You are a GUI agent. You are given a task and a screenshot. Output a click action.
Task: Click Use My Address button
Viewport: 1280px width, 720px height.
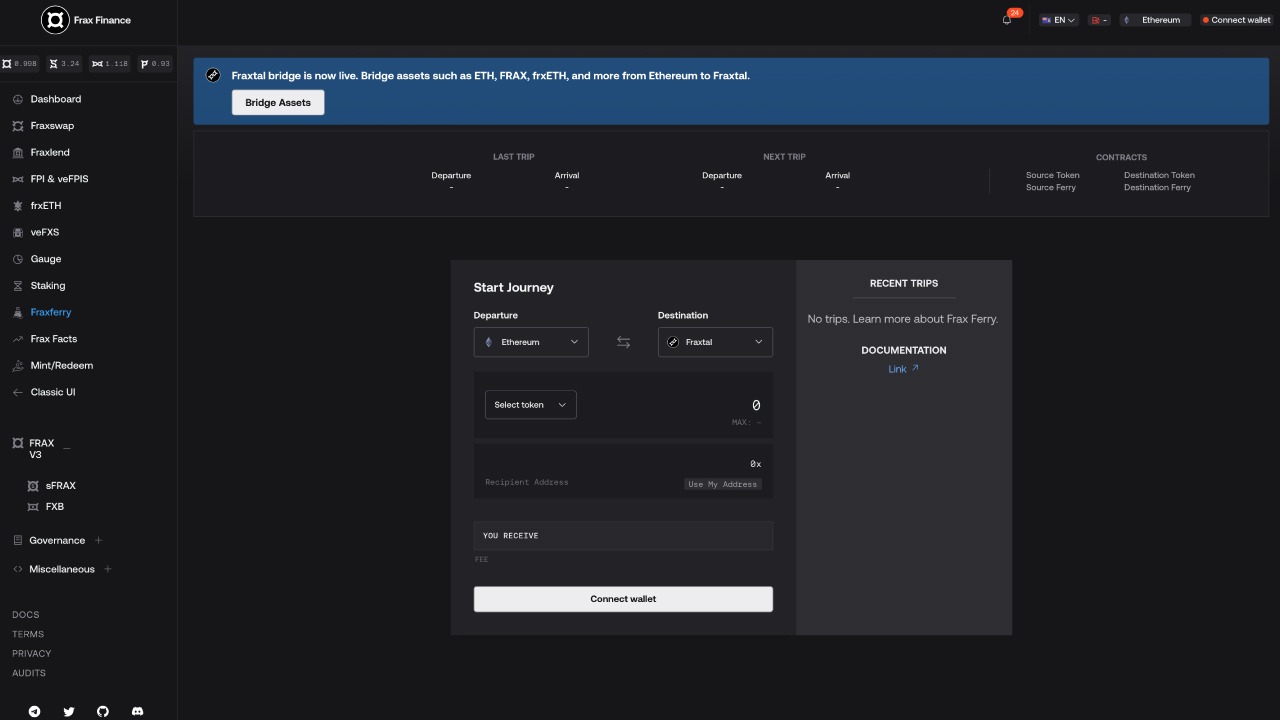point(722,484)
